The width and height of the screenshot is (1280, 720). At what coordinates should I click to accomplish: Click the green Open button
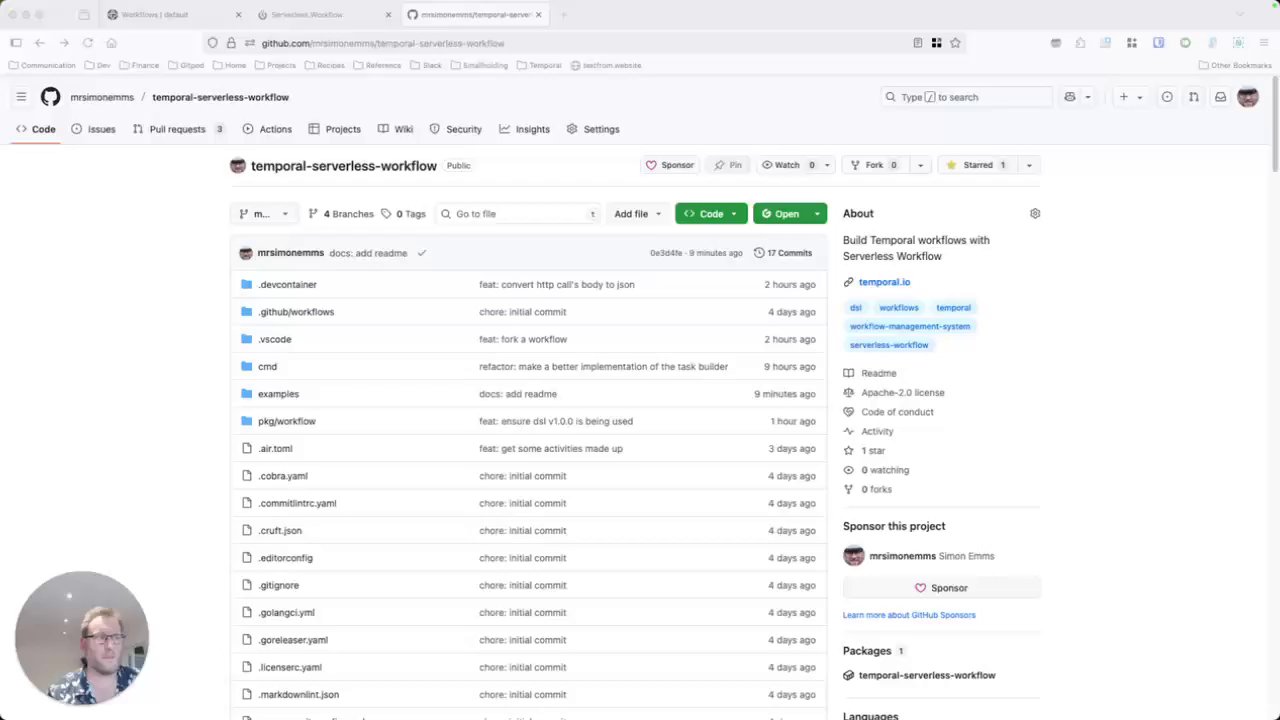[780, 214]
